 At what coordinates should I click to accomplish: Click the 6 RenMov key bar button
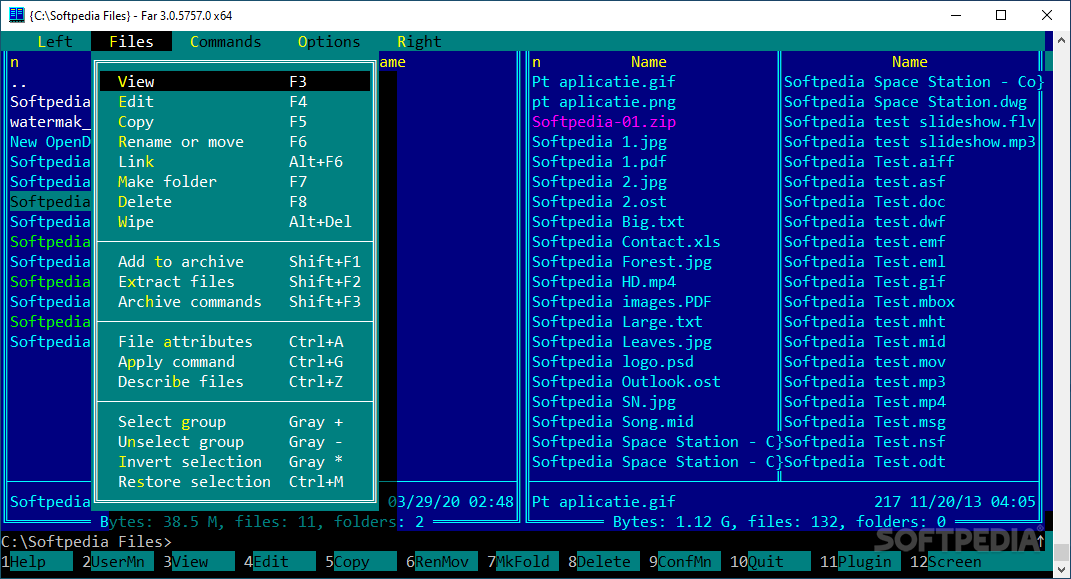(x=442, y=562)
